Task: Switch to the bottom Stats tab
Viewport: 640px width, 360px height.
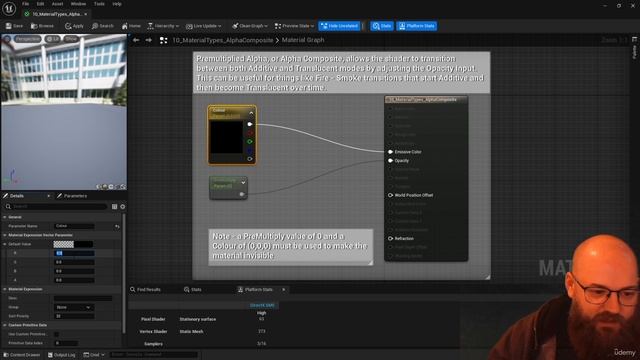Action: click(x=193, y=289)
